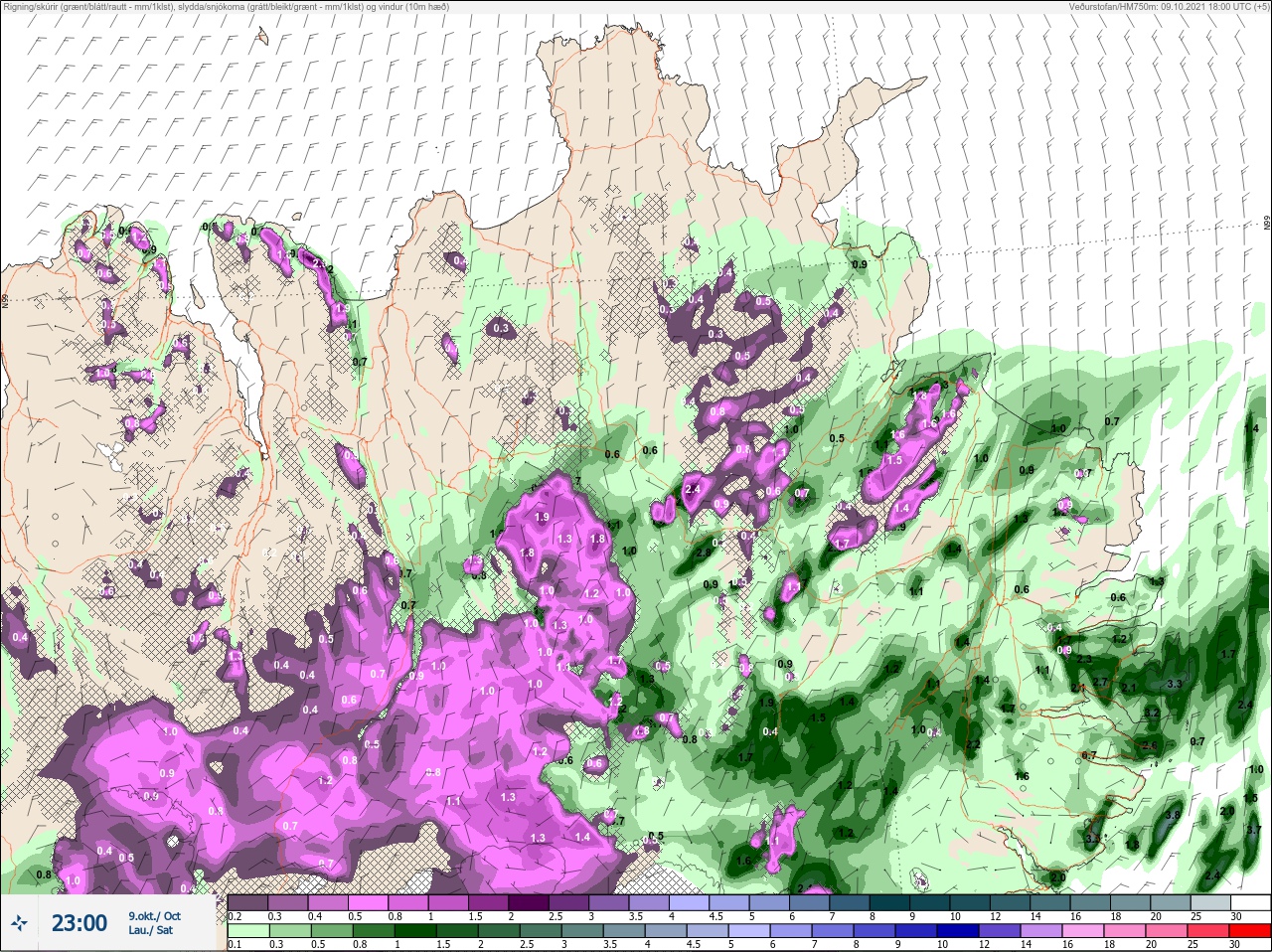Click the 3.3 precipitation value on the map
The width and height of the screenshot is (1272, 952).
pos(1174,684)
